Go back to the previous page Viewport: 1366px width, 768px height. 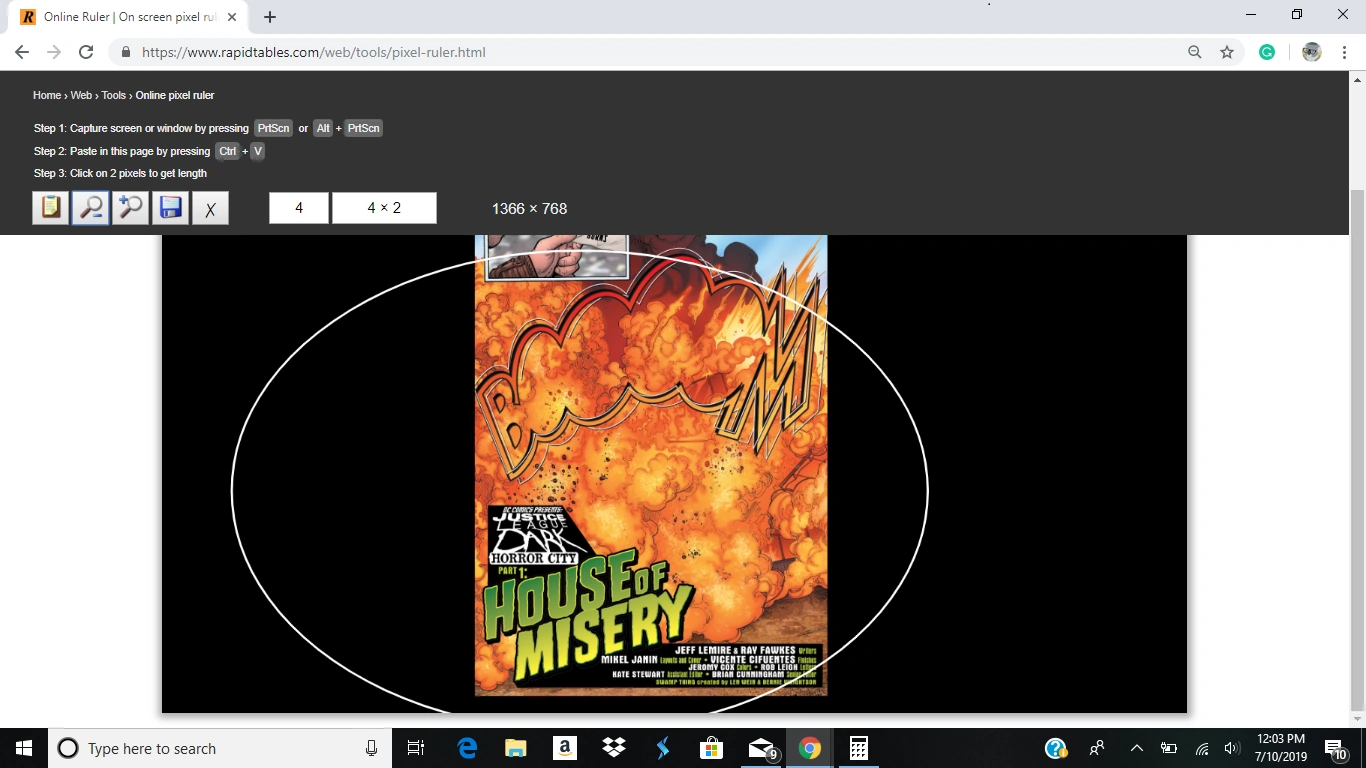point(22,52)
